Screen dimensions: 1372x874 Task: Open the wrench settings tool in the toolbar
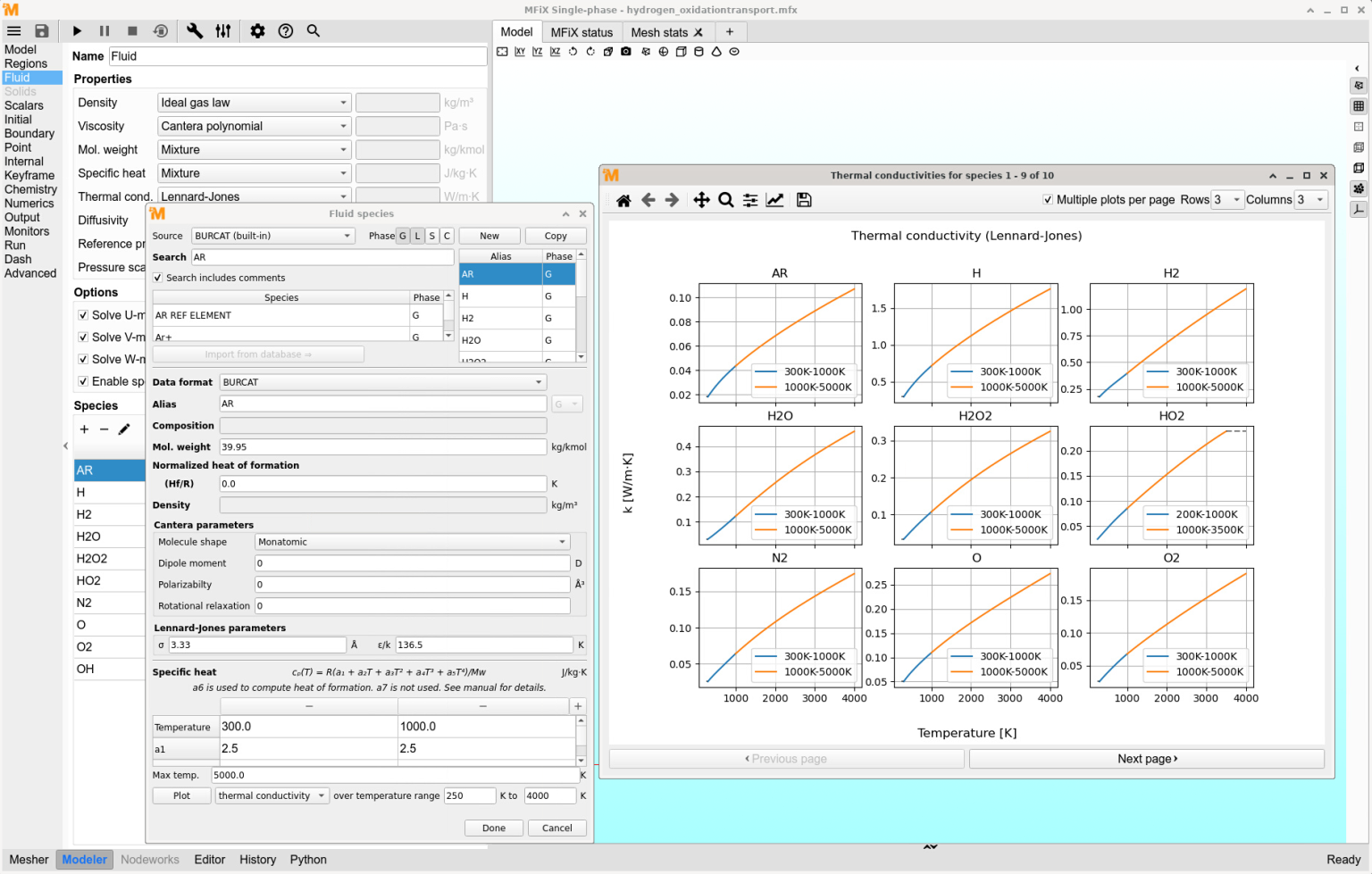pos(195,30)
